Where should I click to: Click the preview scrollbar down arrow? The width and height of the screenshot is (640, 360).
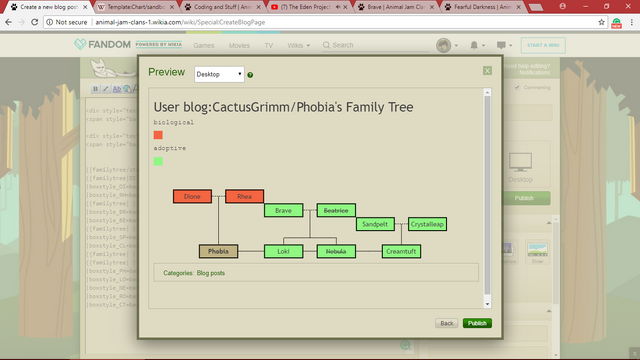(x=487, y=304)
